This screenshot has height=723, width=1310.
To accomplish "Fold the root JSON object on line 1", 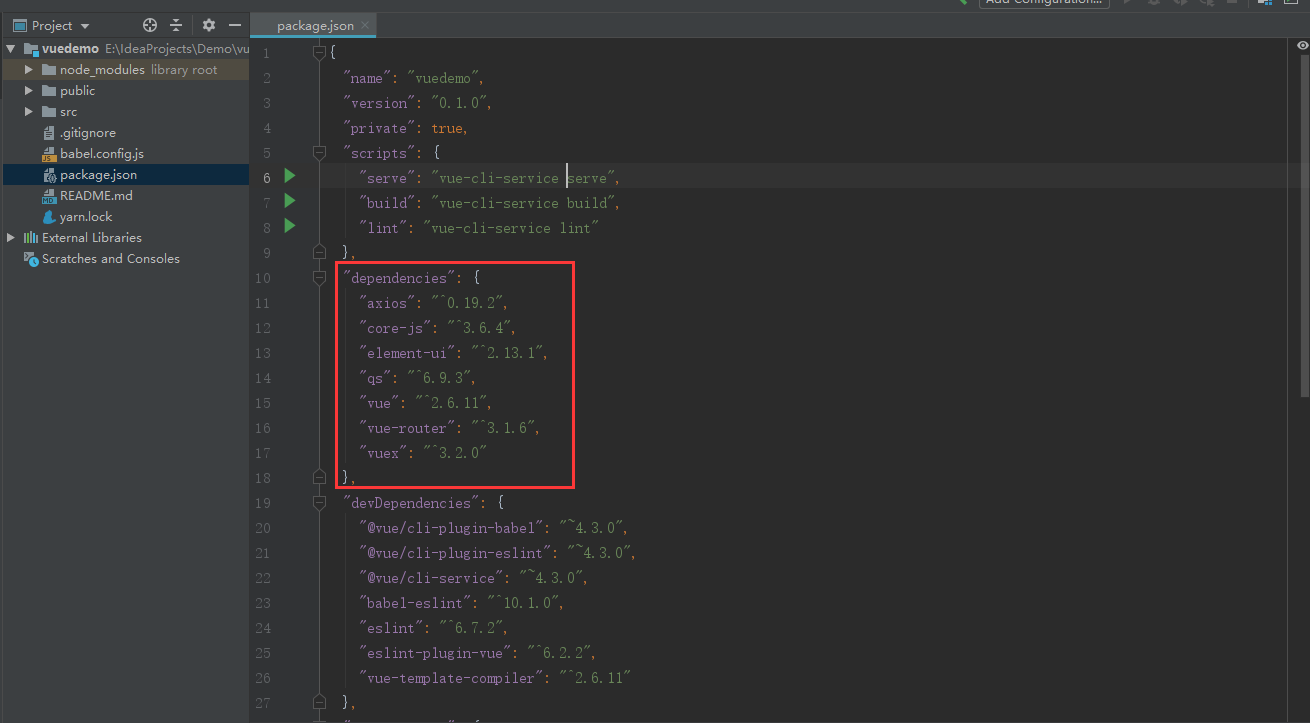I will click(x=320, y=52).
